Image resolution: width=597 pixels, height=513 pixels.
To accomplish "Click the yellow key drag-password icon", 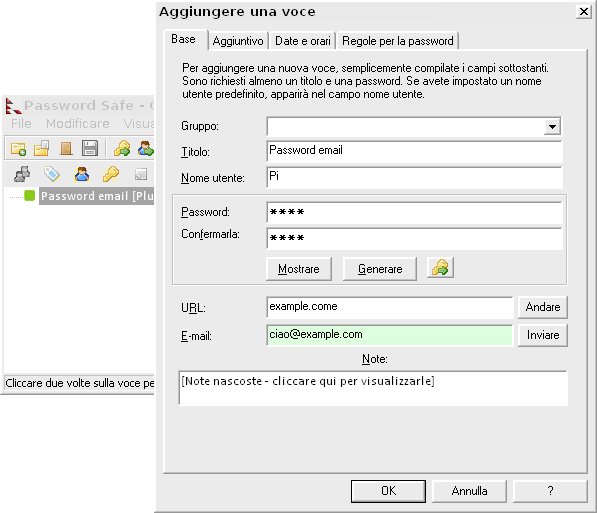I will pyautogui.click(x=111, y=174).
